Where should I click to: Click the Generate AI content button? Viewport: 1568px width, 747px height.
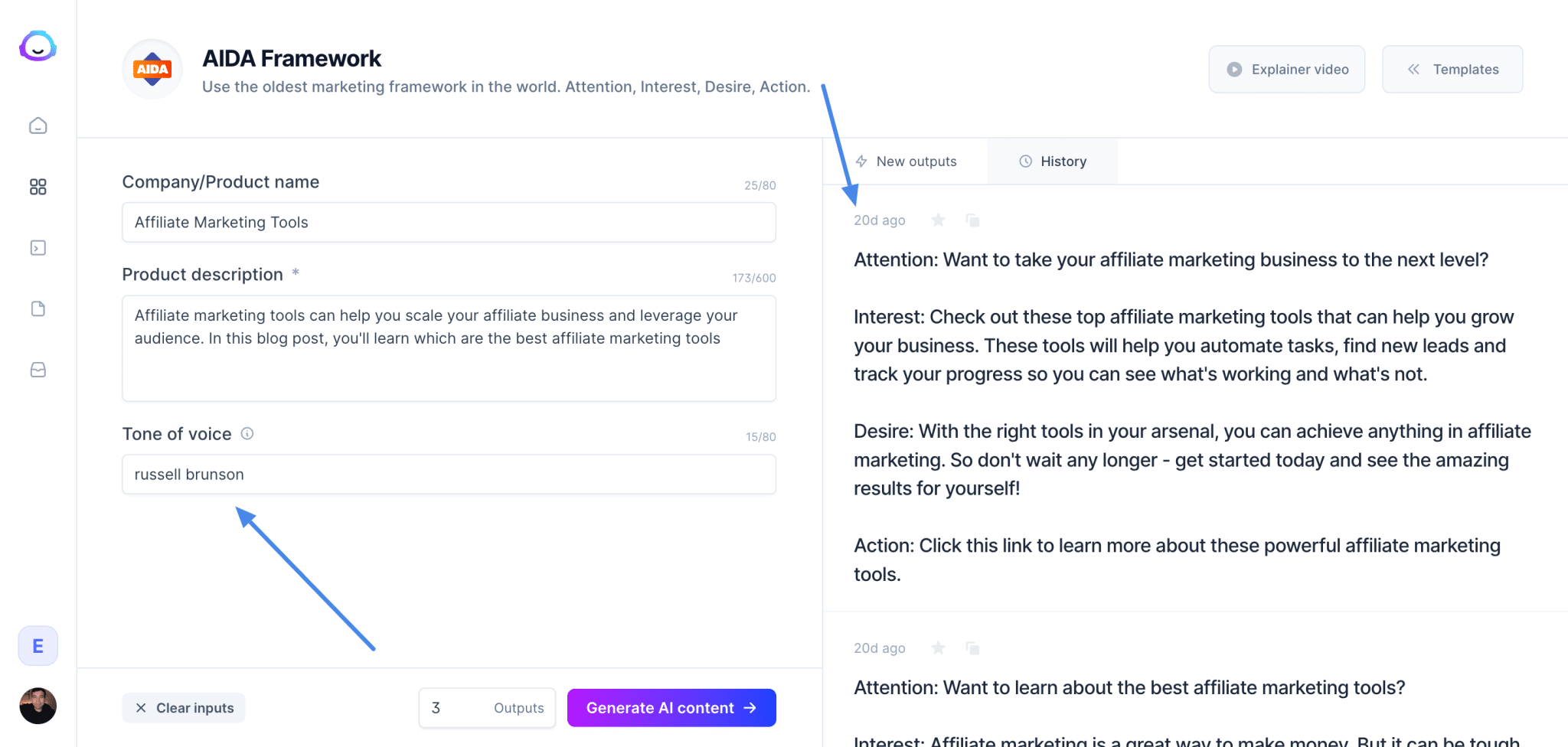(671, 707)
